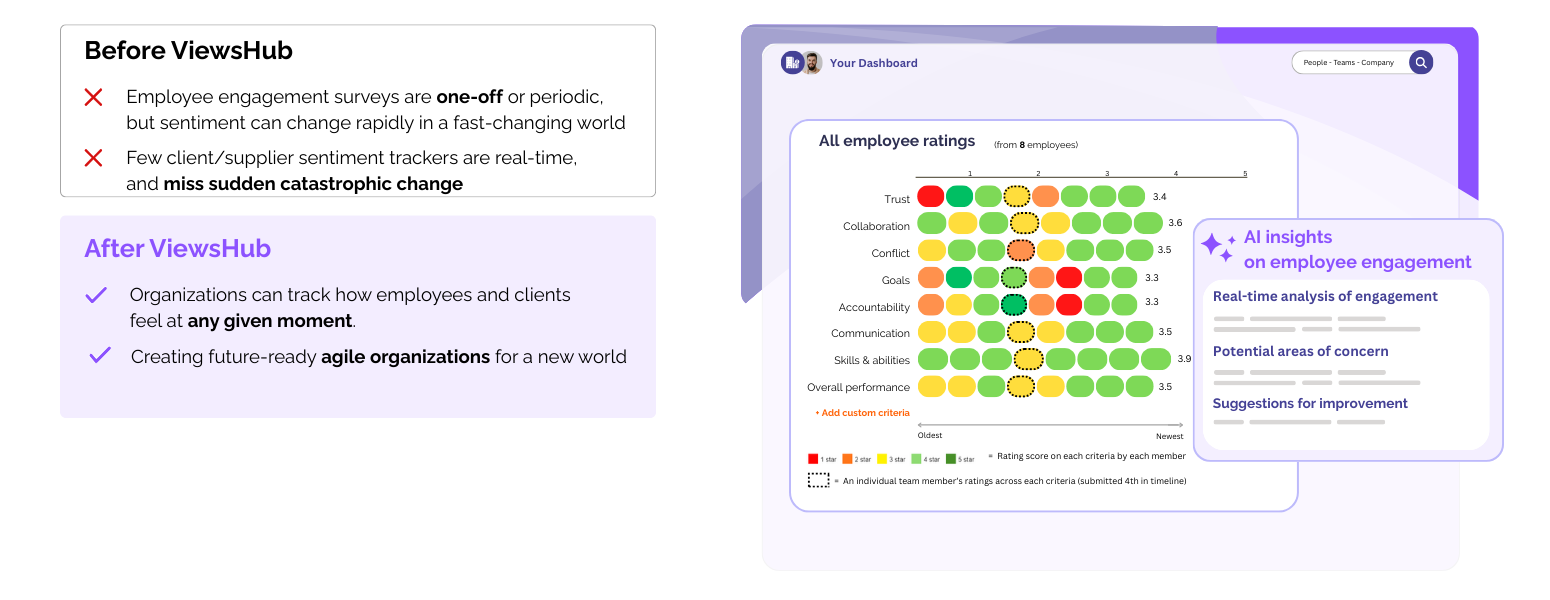
Task: Open the user profile avatar
Action: 811,63
